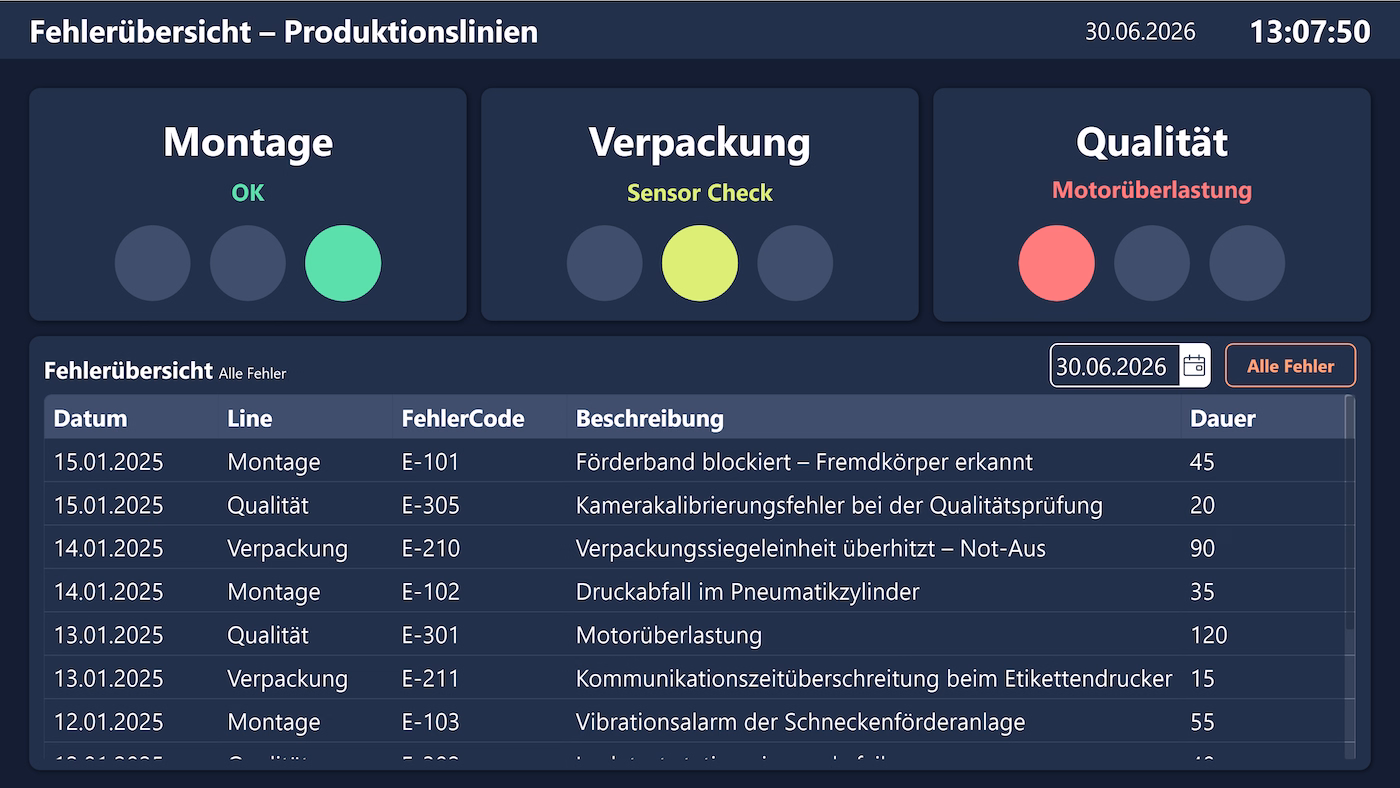The width and height of the screenshot is (1400, 788).
Task: Select duration 15 in the E-211 row
Action: click(1202, 678)
